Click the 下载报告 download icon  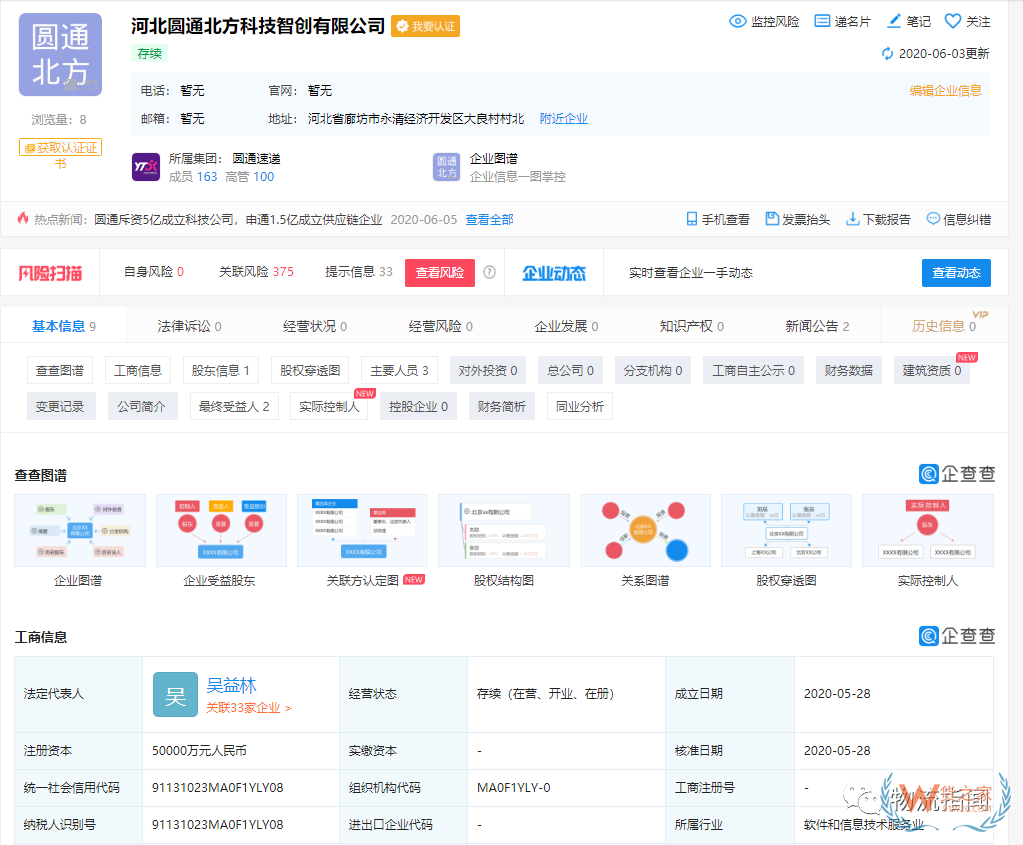coord(852,219)
